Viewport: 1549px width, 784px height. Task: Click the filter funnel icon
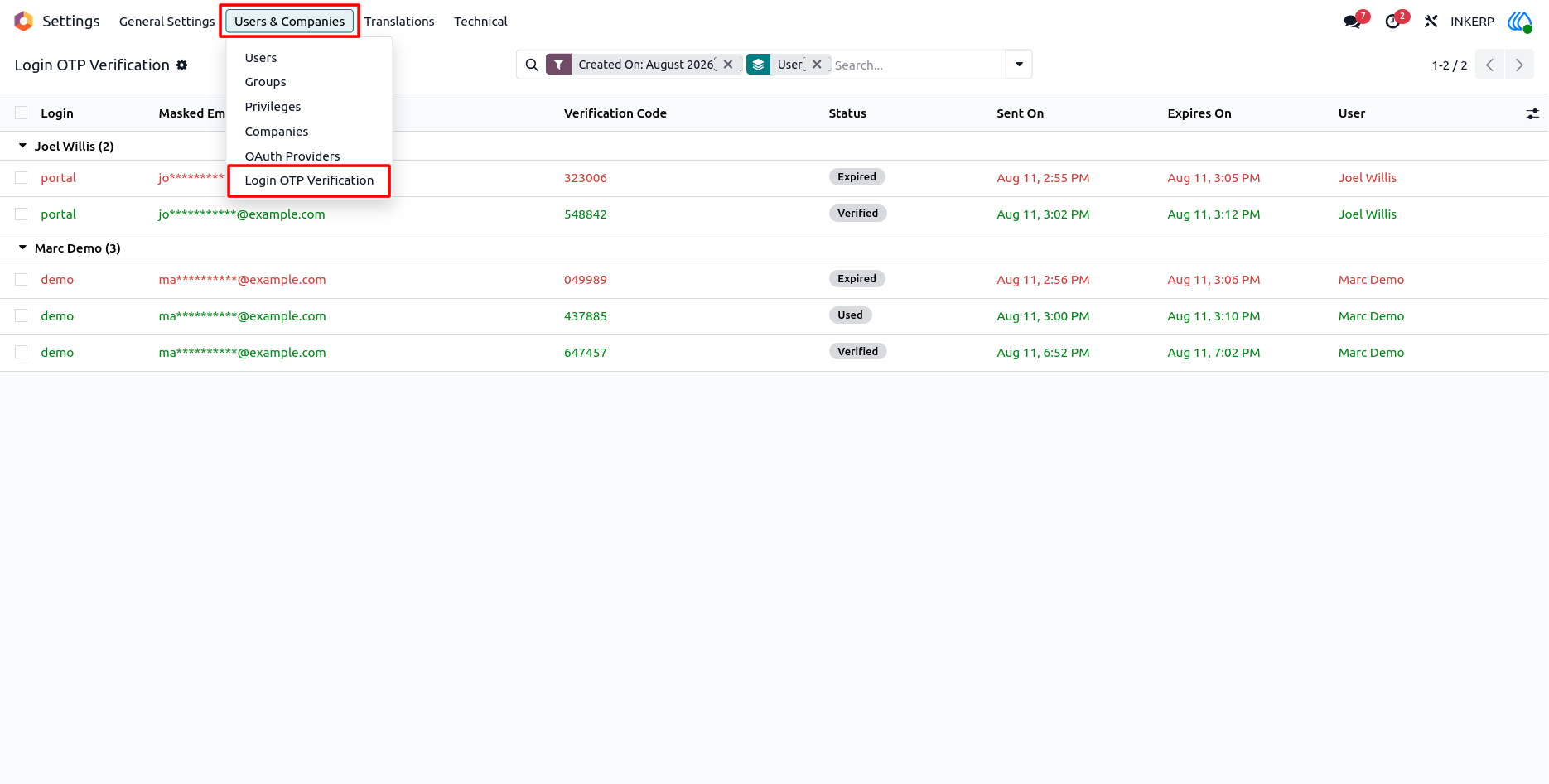[559, 65]
